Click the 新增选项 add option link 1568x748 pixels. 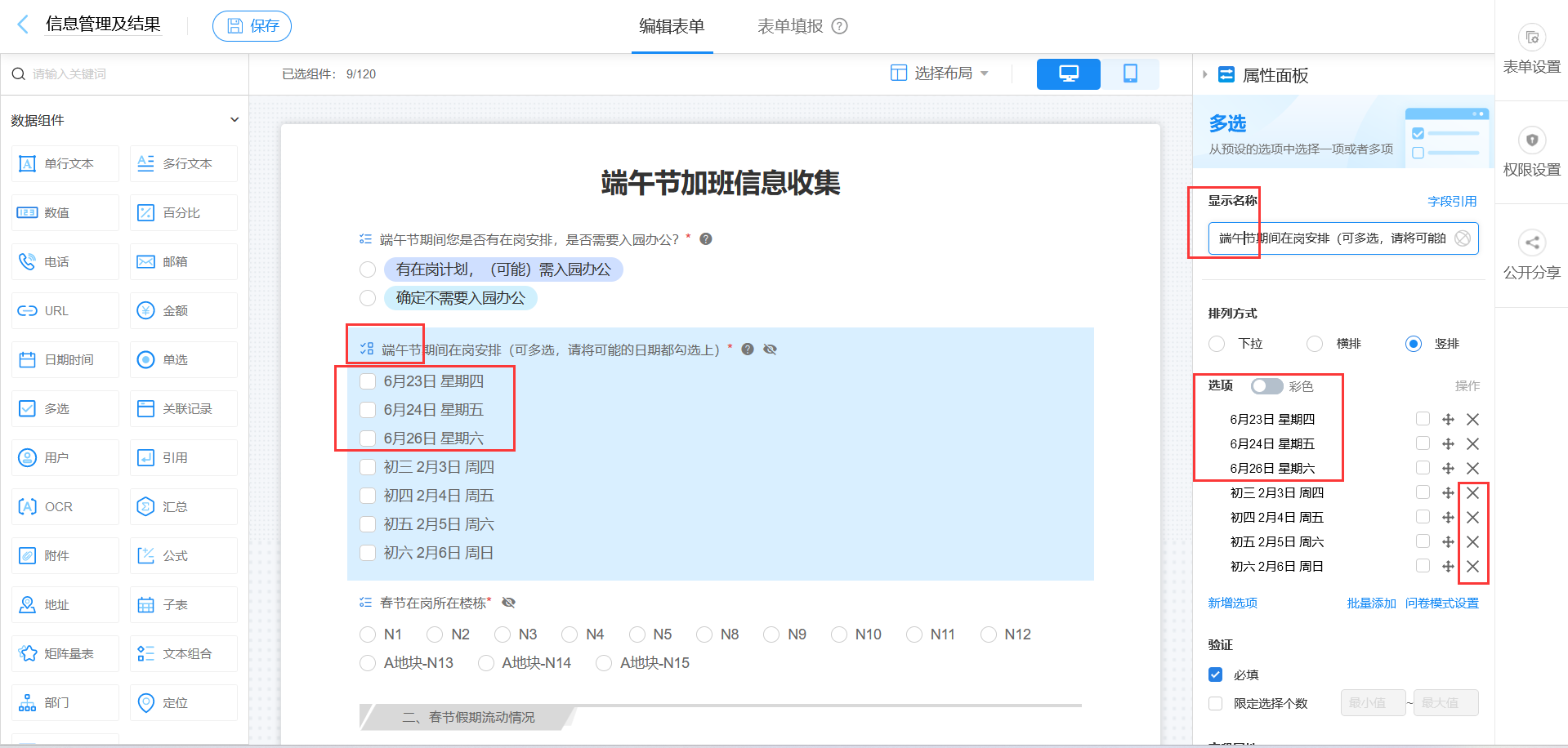point(1232,603)
